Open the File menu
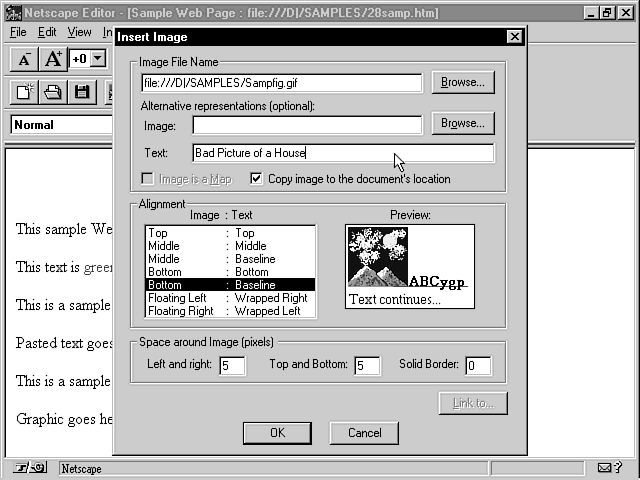Viewport: 640px width, 480px height. tap(18, 32)
